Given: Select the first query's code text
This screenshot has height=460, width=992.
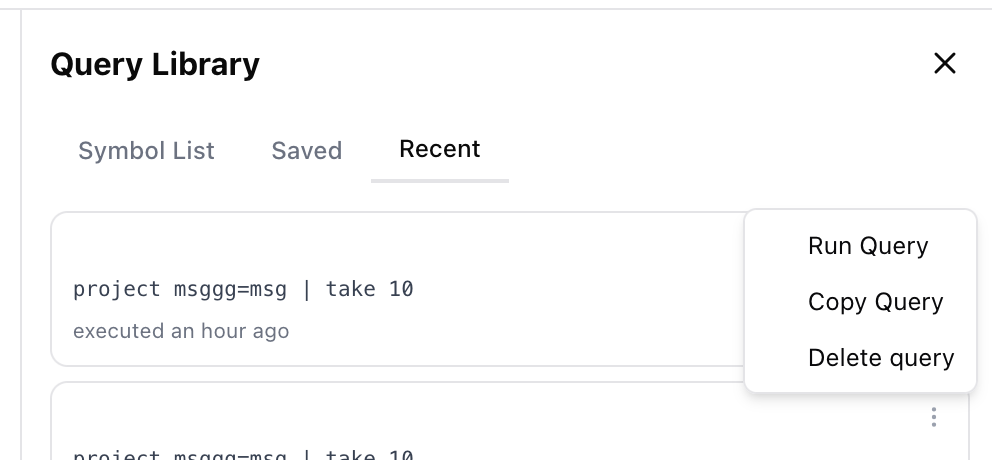Looking at the screenshot, I should 243,289.
